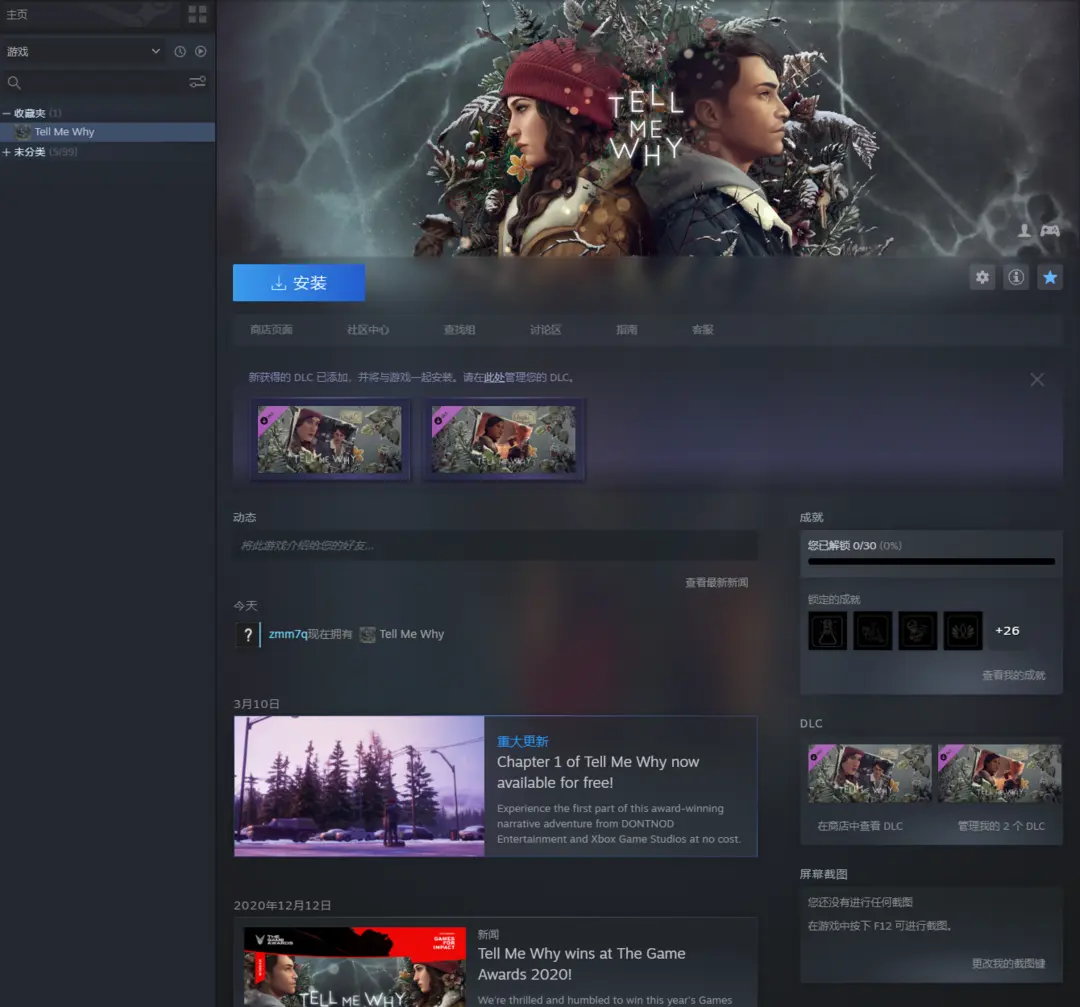Click the 重大更新 label

(523, 741)
